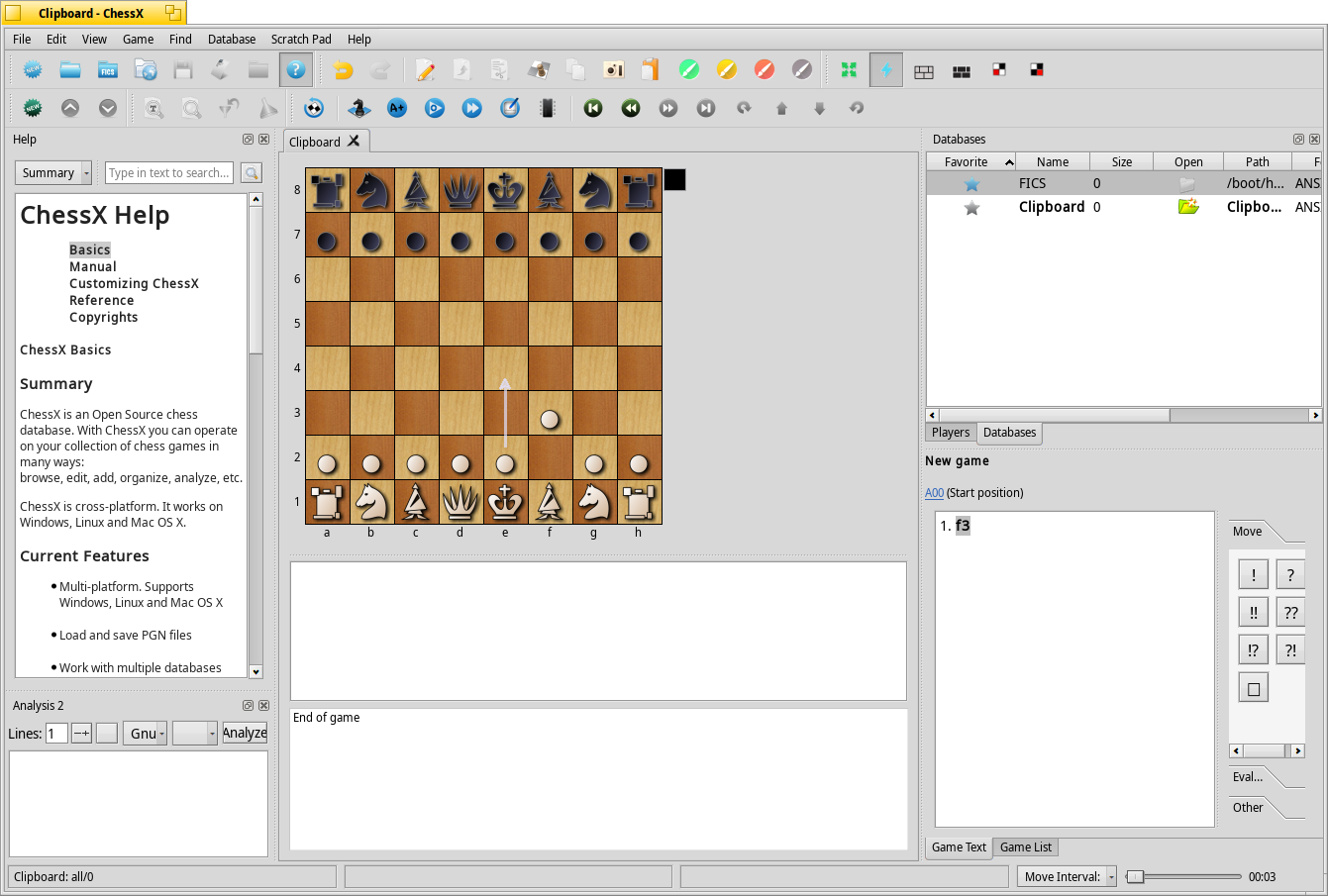Toggle the Clipboard favorite star
The image size is (1328, 896).
pos(971,208)
